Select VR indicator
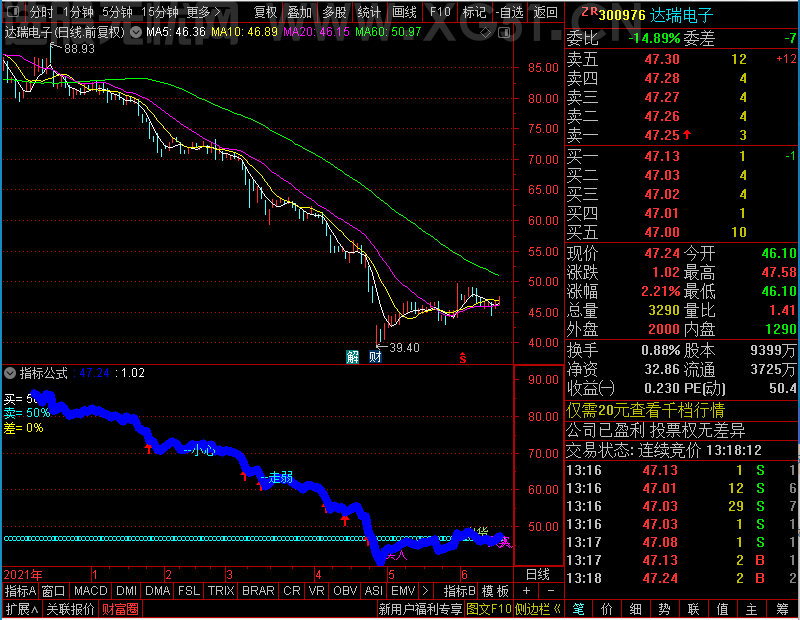 (x=317, y=591)
